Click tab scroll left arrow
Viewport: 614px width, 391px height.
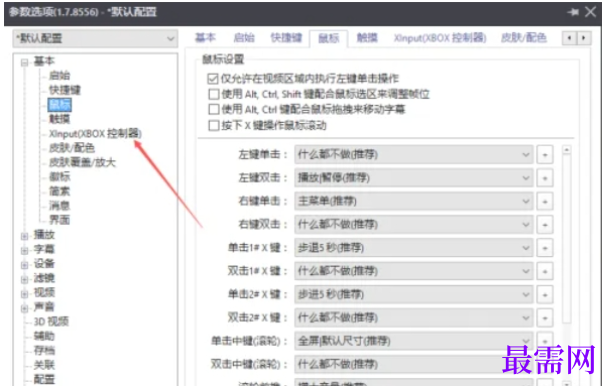[569, 38]
